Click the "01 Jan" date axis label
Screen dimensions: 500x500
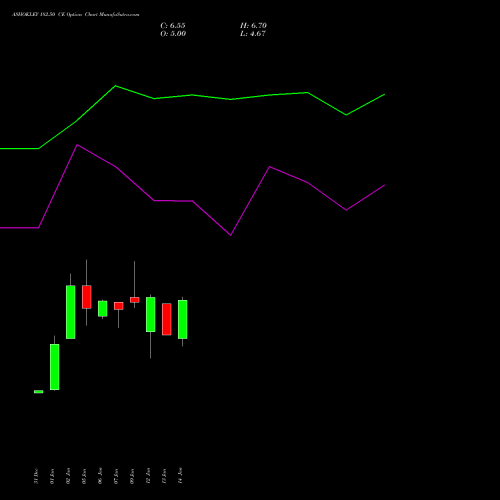52,476
